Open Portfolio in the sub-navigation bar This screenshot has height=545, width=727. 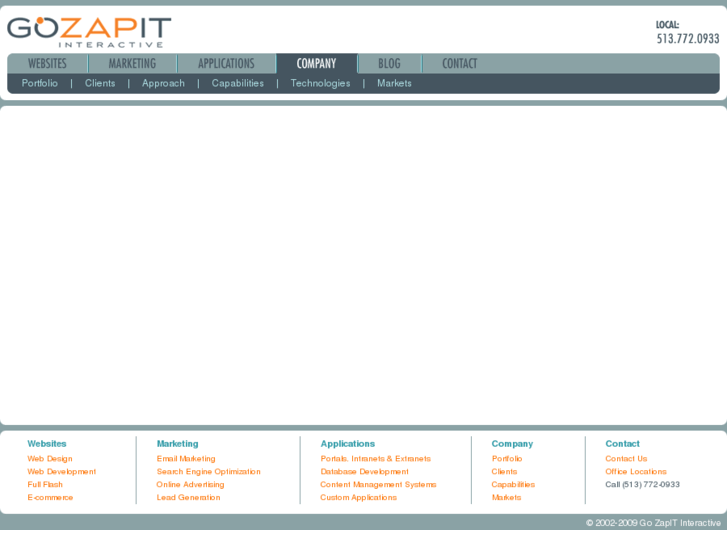pyautogui.click(x=40, y=84)
